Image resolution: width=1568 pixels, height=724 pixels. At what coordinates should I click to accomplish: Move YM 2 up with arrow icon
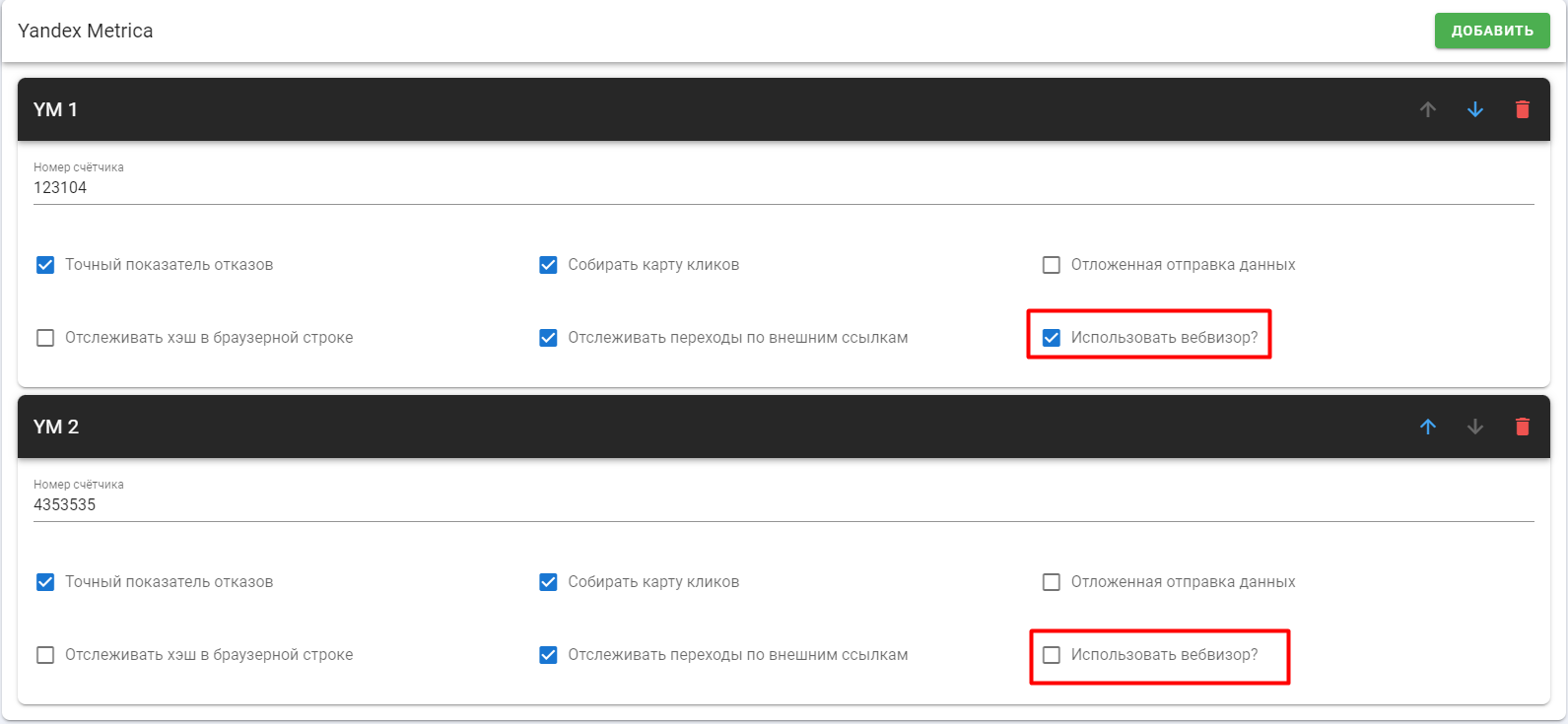(x=1428, y=427)
